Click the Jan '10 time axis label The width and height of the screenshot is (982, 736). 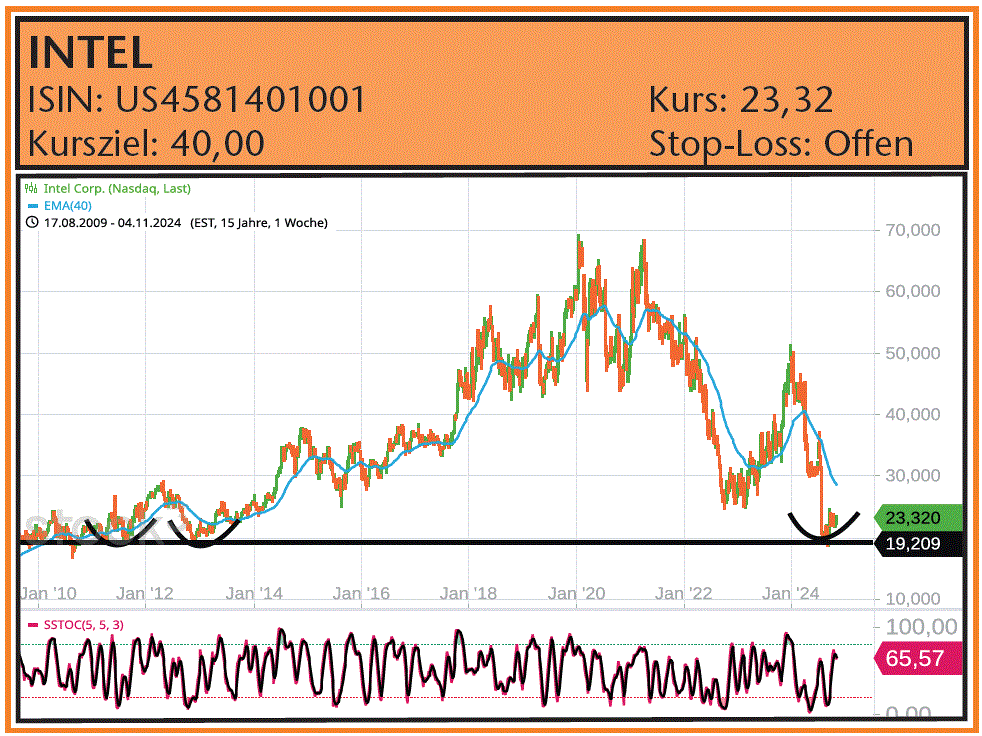point(49,593)
